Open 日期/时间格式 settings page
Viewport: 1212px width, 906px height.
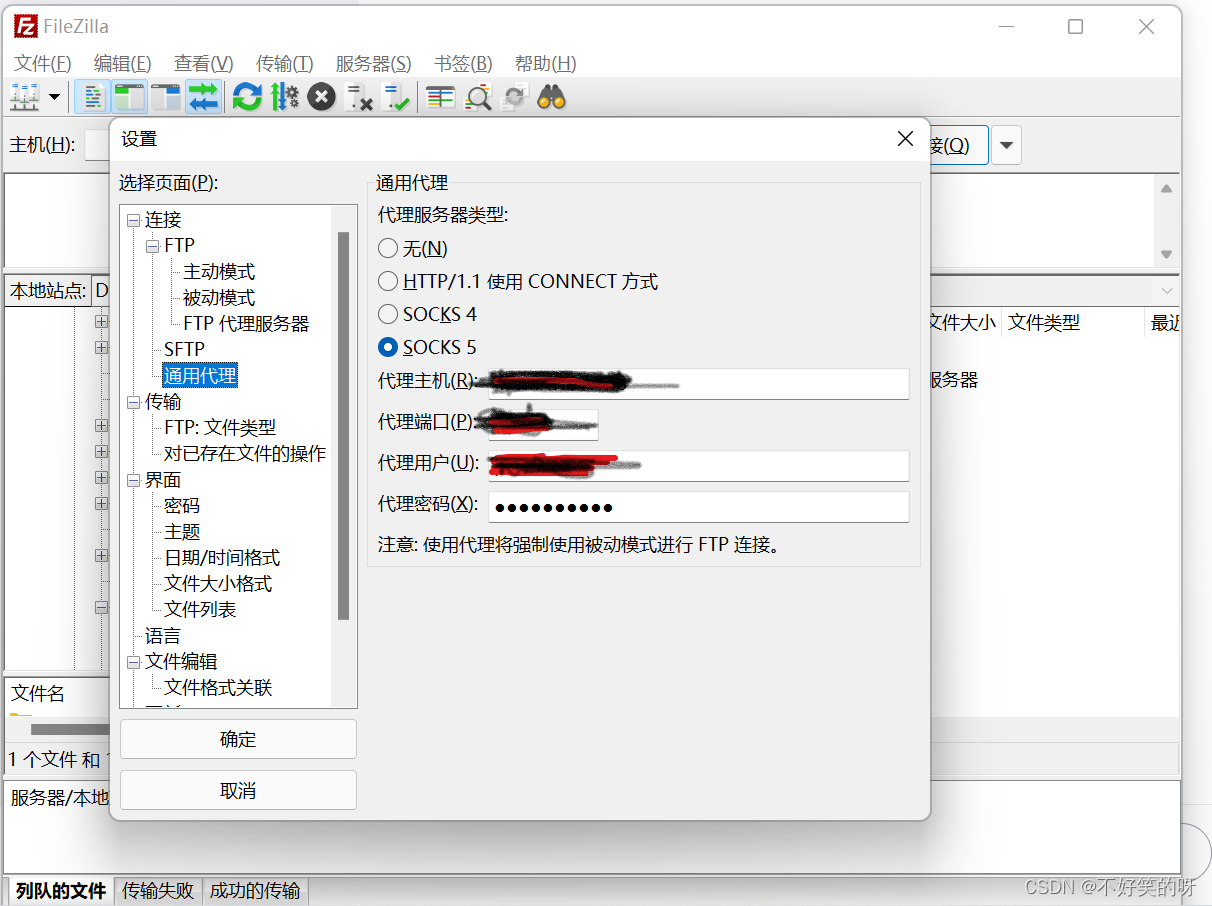coord(222,558)
